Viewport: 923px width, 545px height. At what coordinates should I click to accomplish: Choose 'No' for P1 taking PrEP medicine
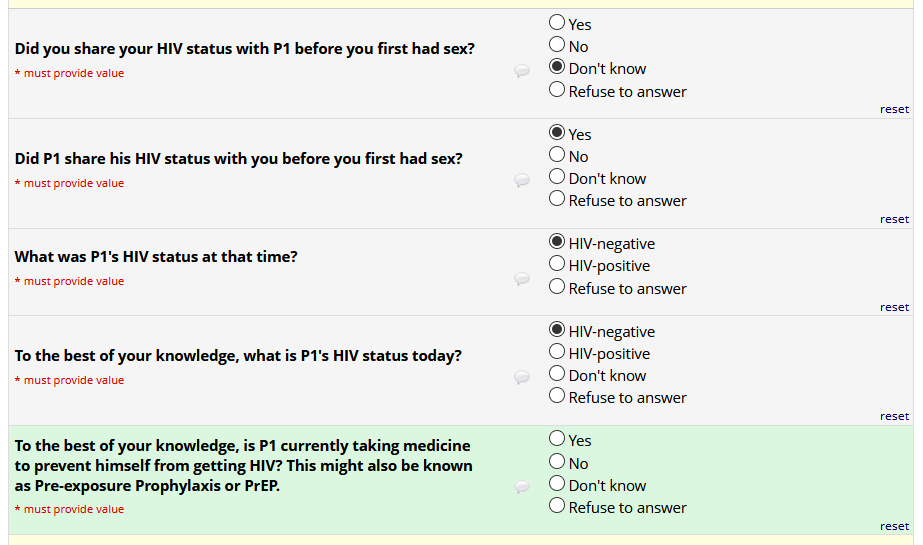tap(557, 462)
